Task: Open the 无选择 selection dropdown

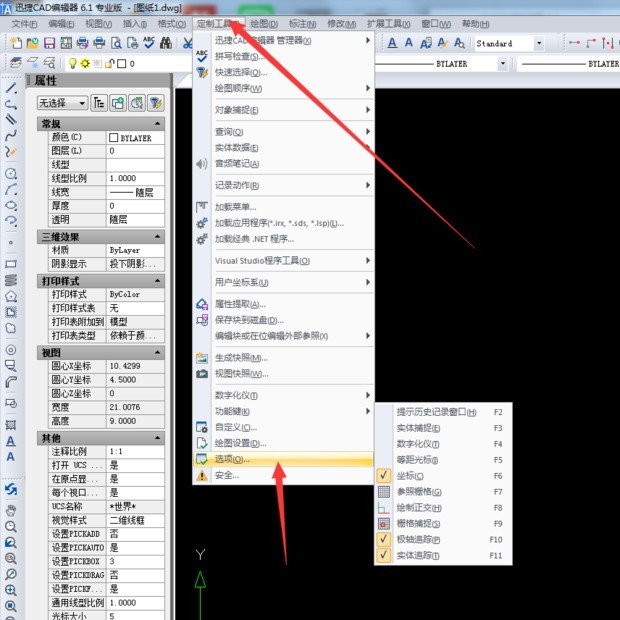Action: pos(62,103)
